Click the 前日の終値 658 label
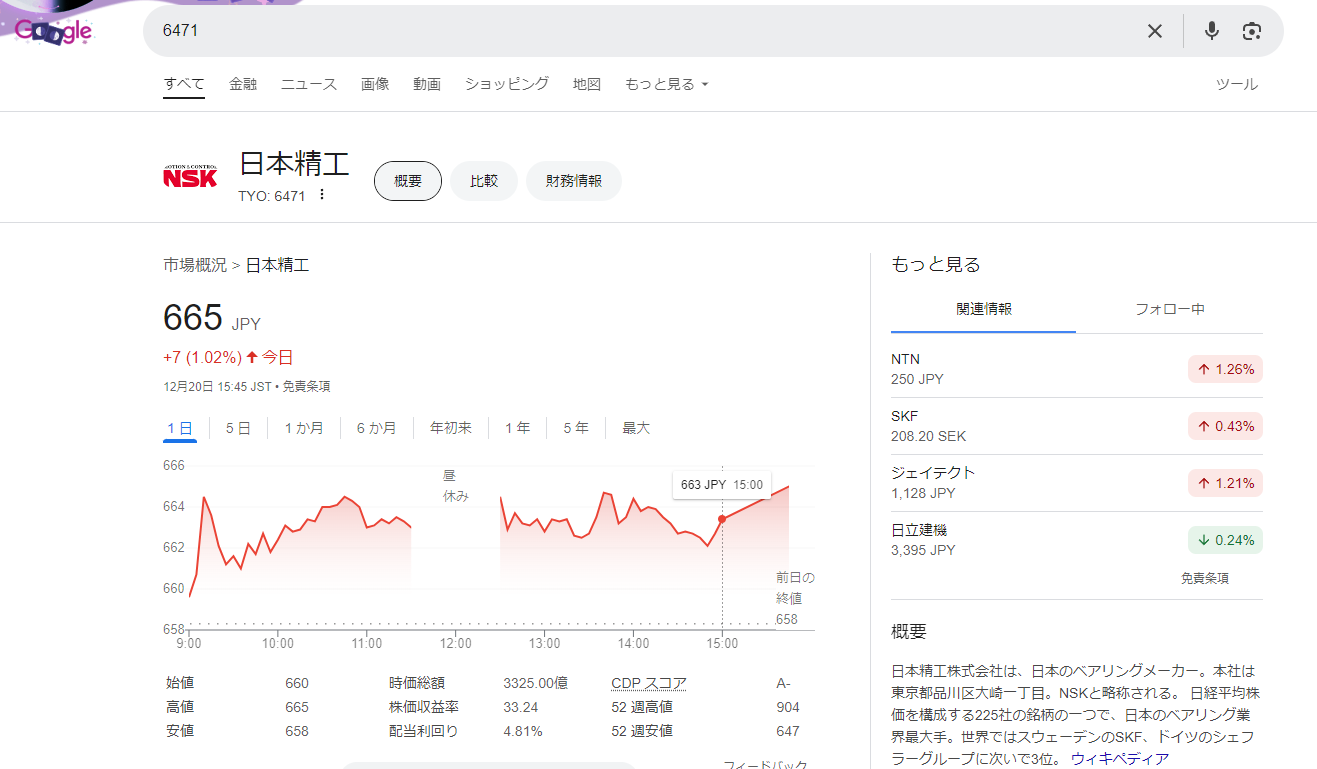Image resolution: width=1317 pixels, height=769 pixels. point(795,598)
